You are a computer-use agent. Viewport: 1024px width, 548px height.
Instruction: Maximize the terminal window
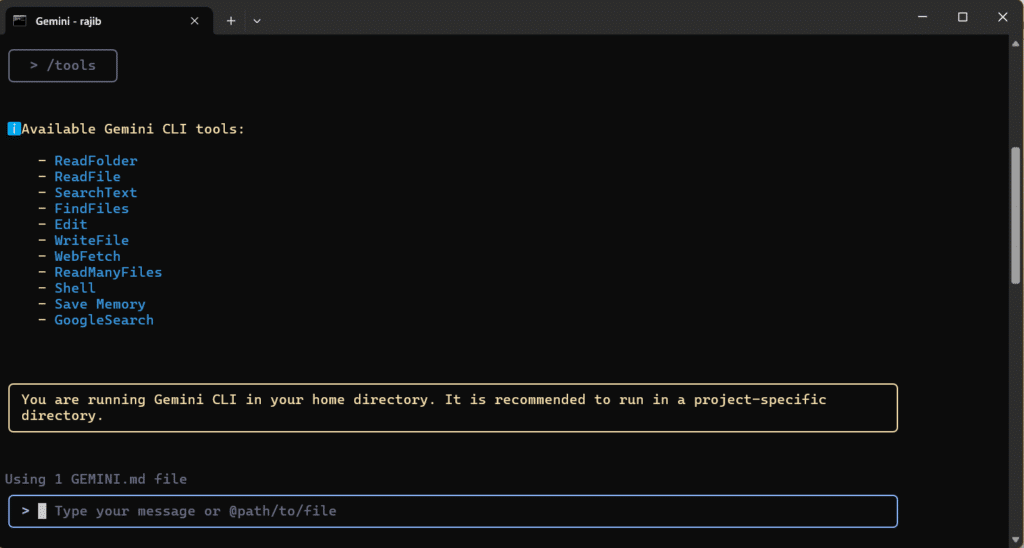pyautogui.click(x=962, y=18)
